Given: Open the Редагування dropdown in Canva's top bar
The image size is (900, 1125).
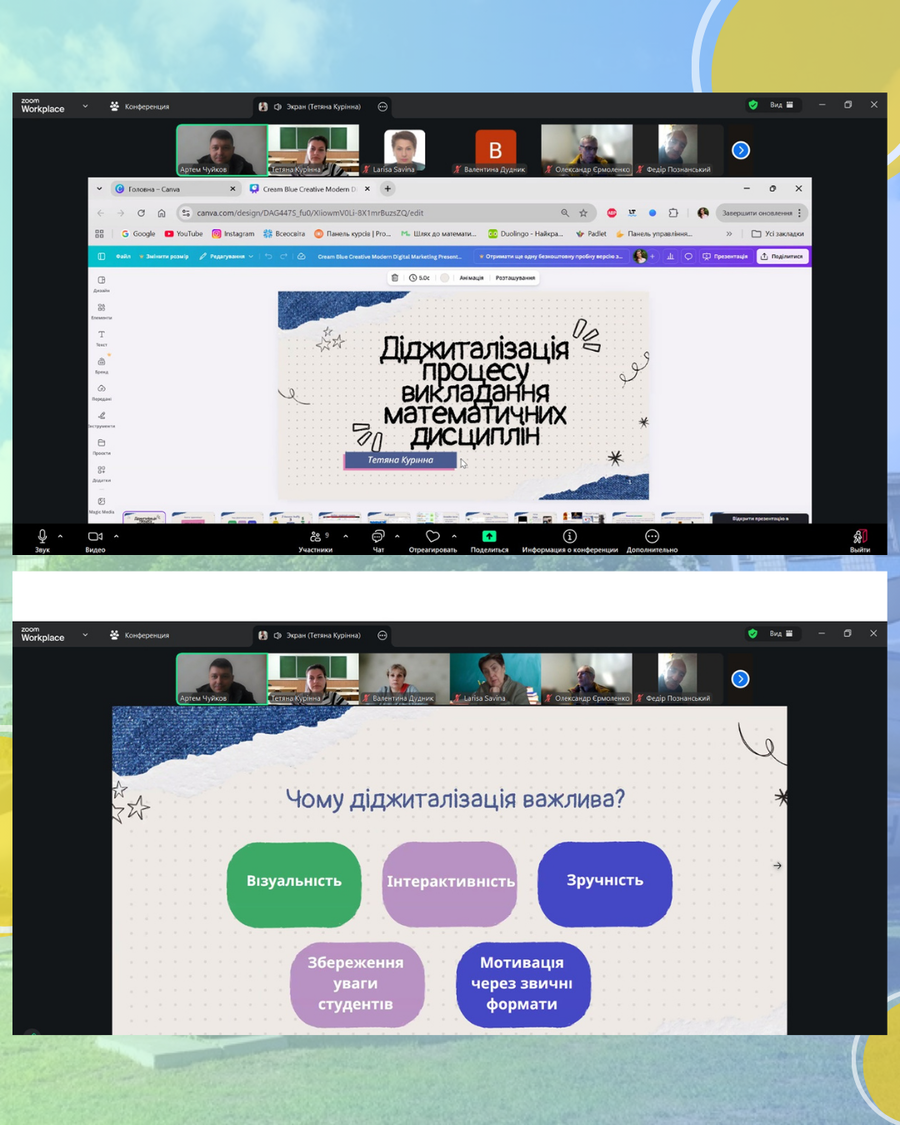Looking at the screenshot, I should point(226,256).
